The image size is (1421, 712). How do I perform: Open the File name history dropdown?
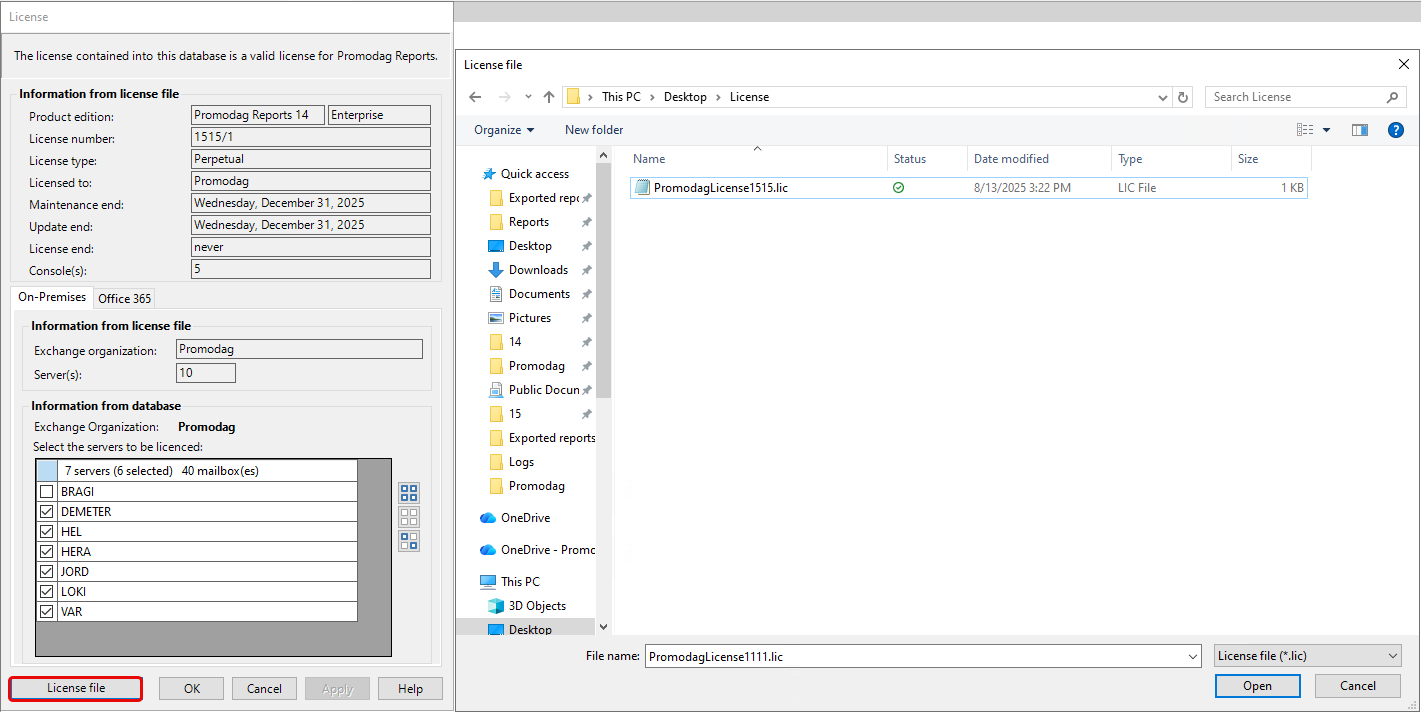click(1193, 656)
